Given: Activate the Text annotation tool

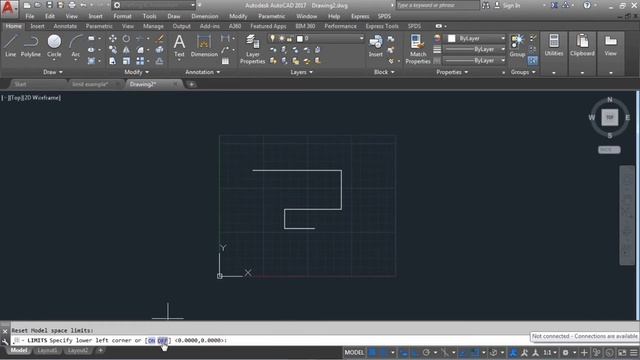Looking at the screenshot, I should pyautogui.click(x=179, y=45).
